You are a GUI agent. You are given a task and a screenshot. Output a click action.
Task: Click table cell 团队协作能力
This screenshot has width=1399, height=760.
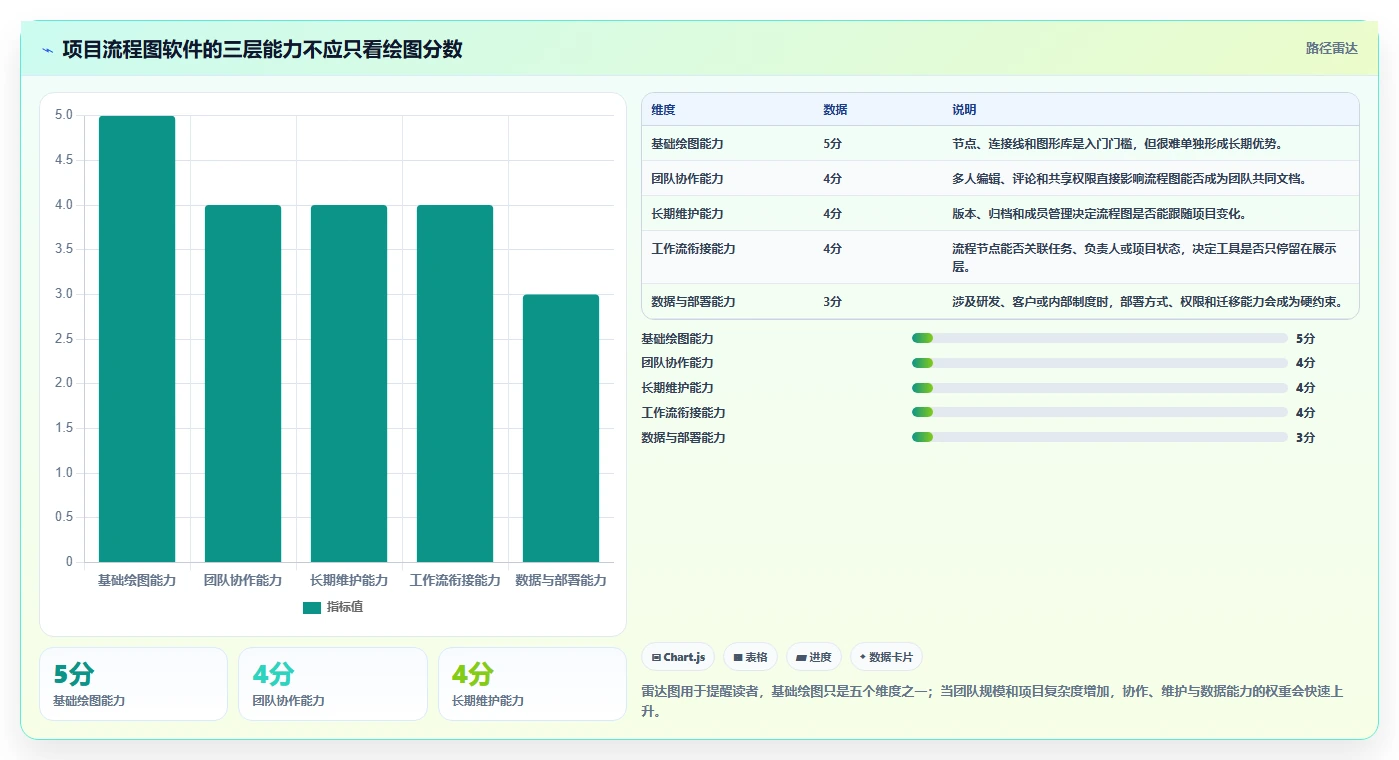pos(687,179)
